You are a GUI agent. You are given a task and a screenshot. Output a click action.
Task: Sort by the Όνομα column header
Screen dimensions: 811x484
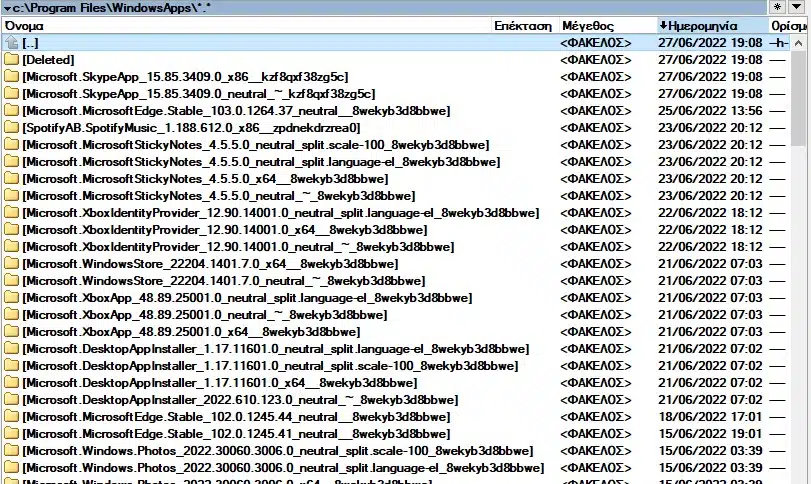(x=246, y=26)
